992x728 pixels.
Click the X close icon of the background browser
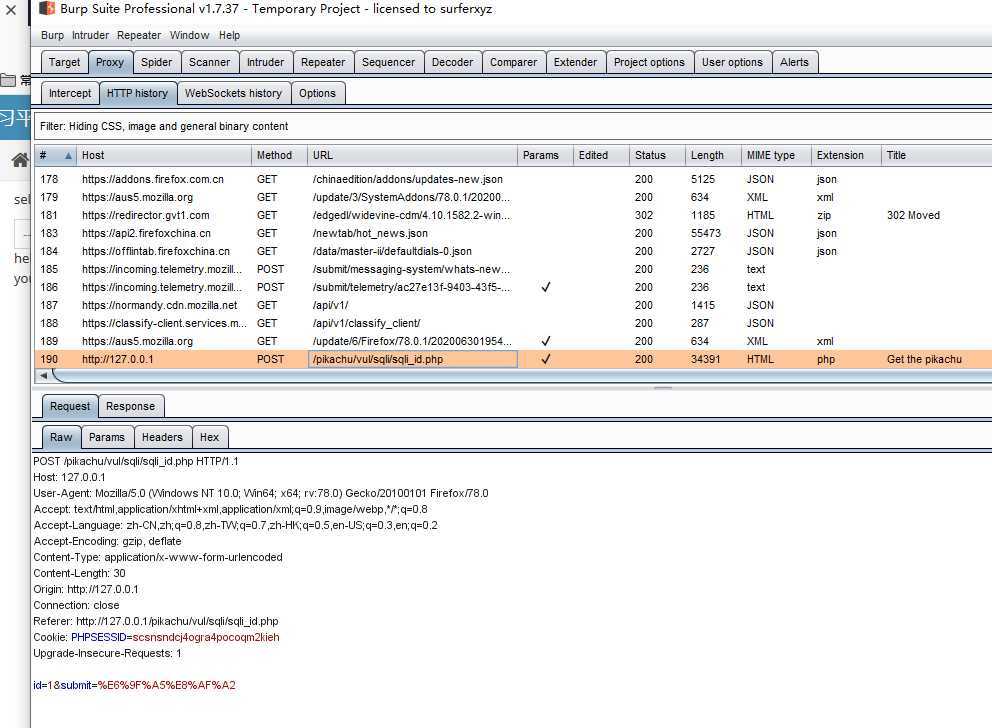pos(11,10)
